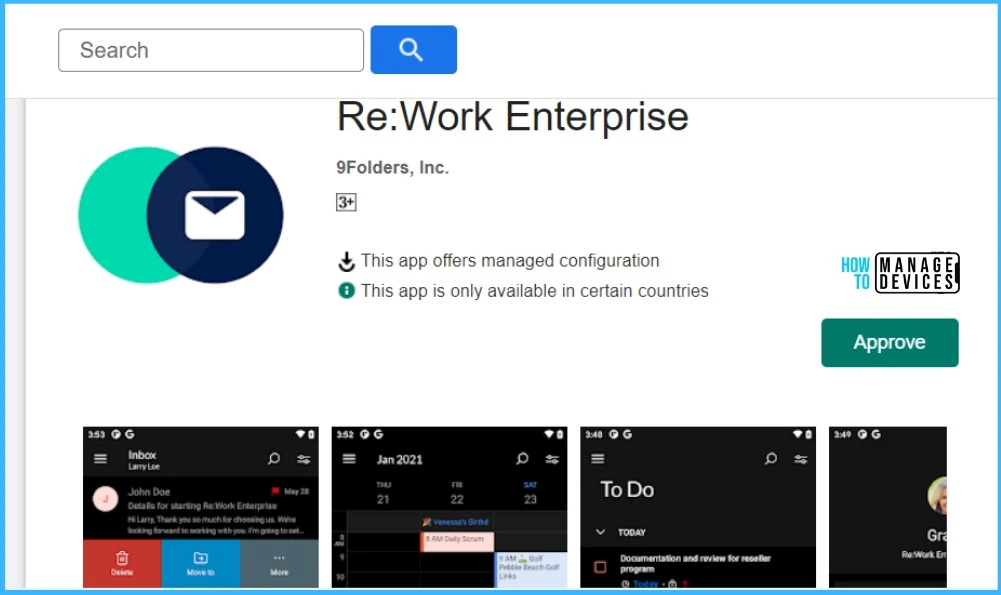This screenshot has height=595, width=1001.
Task: Click hamburger menu in Inbox screenshot
Action: pos(100,459)
